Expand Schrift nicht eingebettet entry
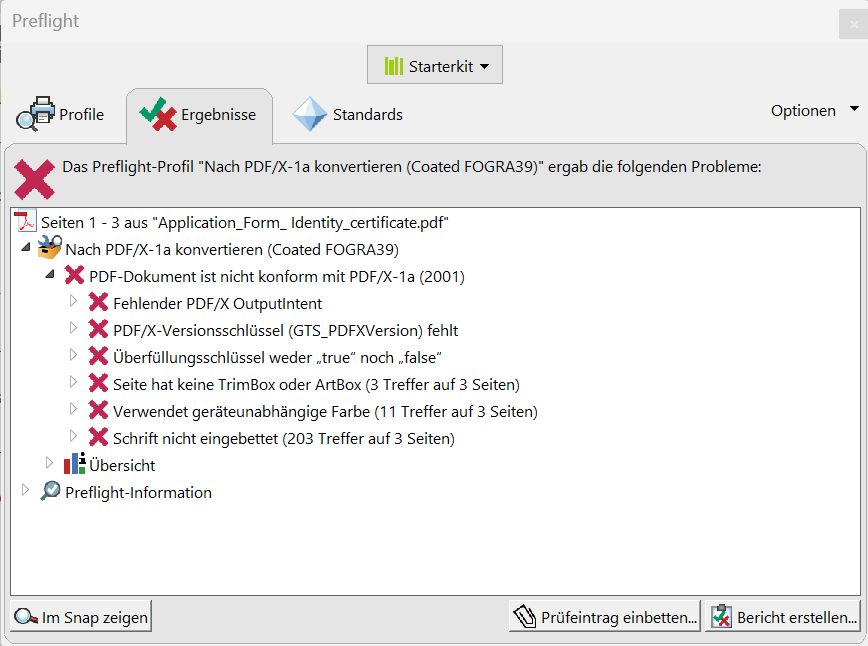 pyautogui.click(x=73, y=436)
